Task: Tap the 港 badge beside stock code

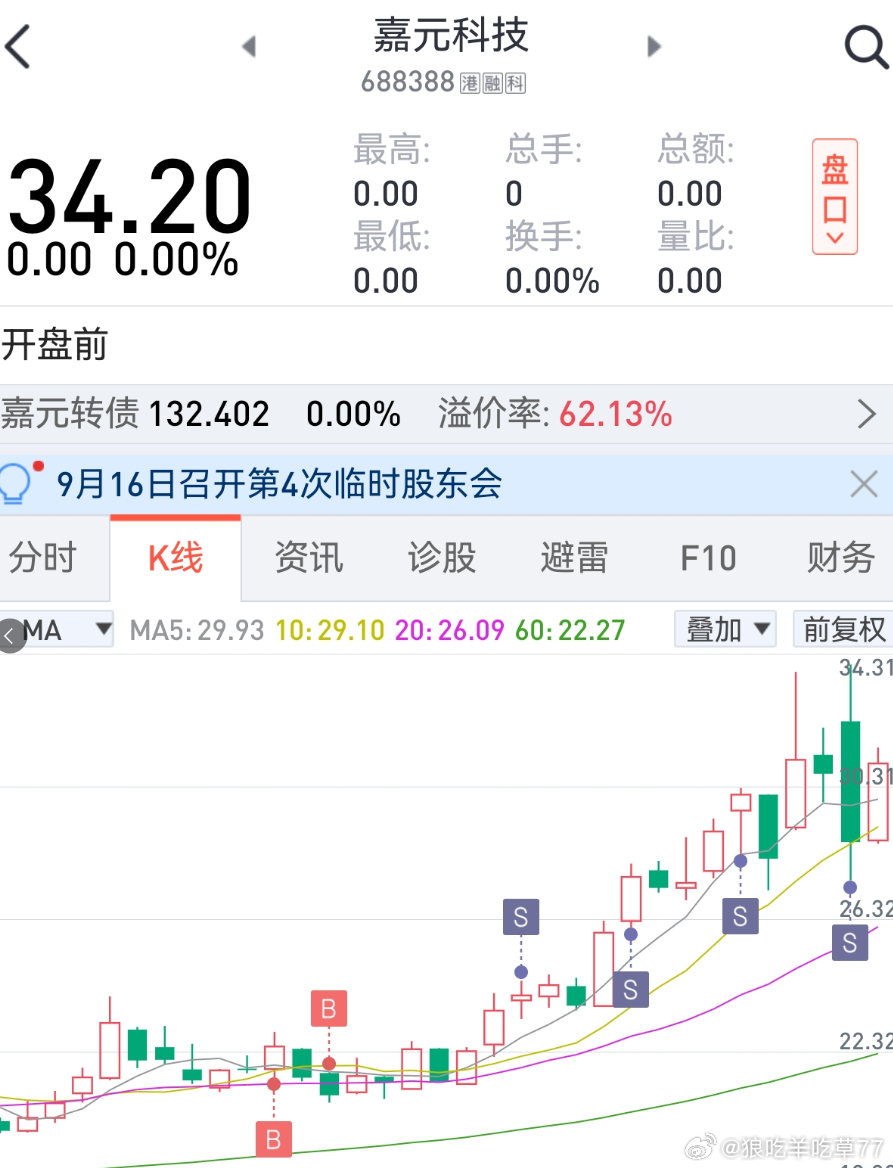Action: (x=469, y=83)
